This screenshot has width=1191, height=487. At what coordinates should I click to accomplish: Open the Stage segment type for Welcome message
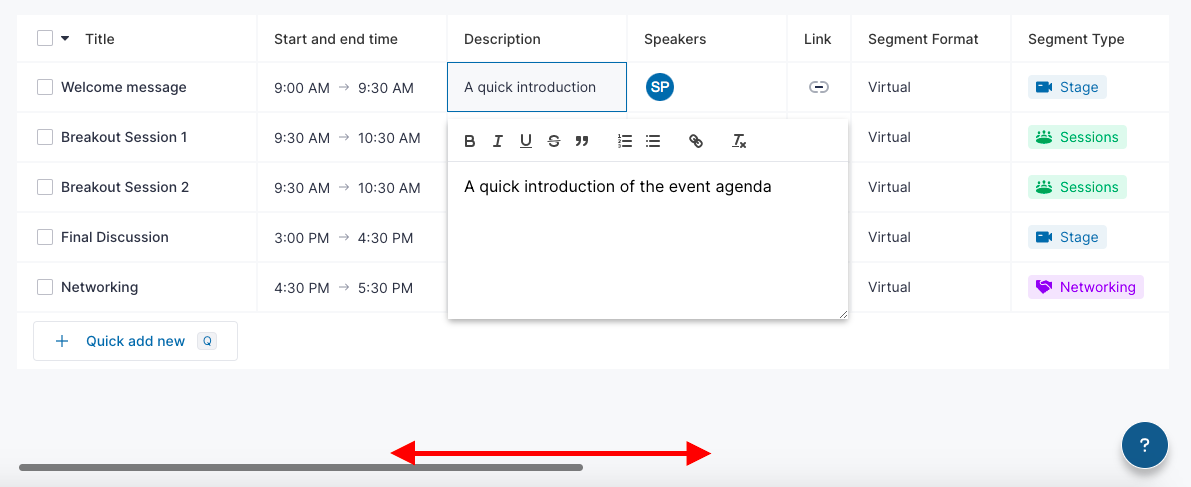tap(1067, 87)
